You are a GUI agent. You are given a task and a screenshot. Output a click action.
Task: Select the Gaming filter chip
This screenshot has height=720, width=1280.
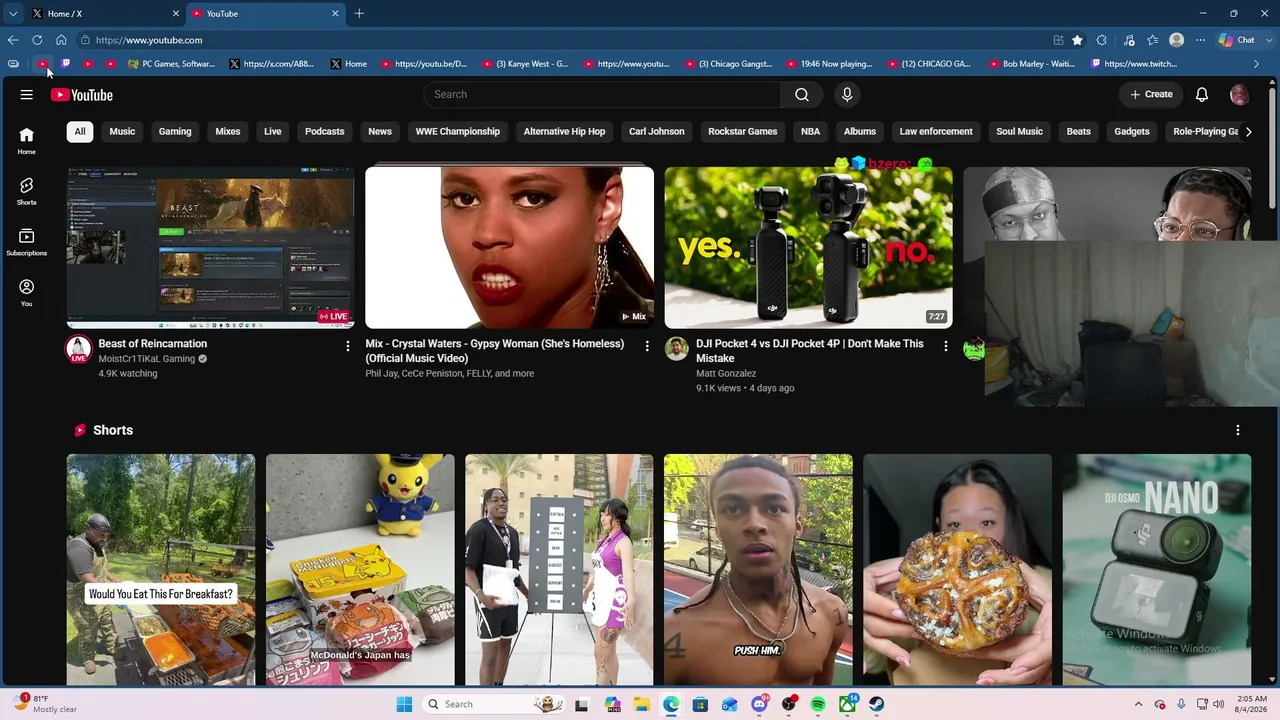(x=175, y=131)
